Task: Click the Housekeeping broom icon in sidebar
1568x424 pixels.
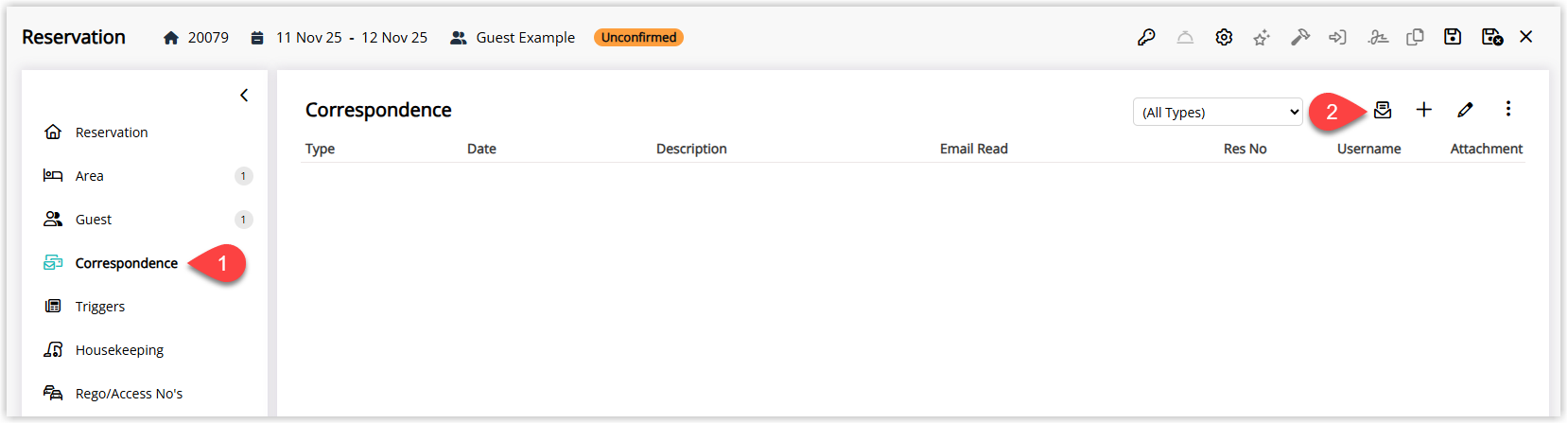Action: [x=53, y=350]
